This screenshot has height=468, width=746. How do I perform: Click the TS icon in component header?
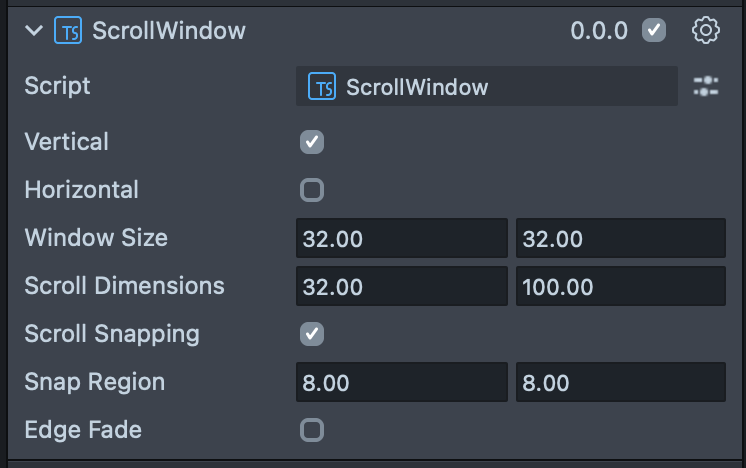click(x=67, y=31)
